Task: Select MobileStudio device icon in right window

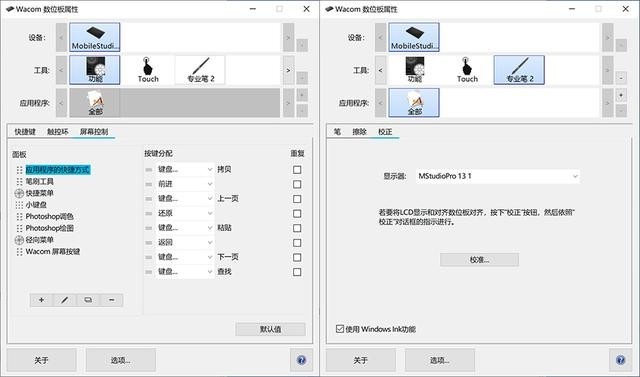Action: (414, 37)
